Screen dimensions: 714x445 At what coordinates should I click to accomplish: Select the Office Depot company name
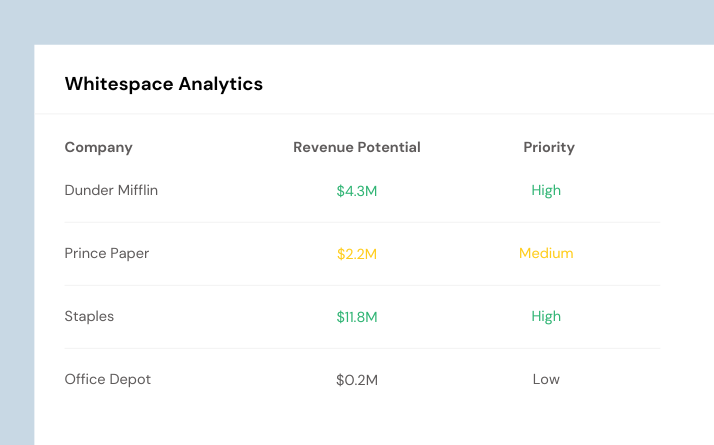[x=107, y=379]
